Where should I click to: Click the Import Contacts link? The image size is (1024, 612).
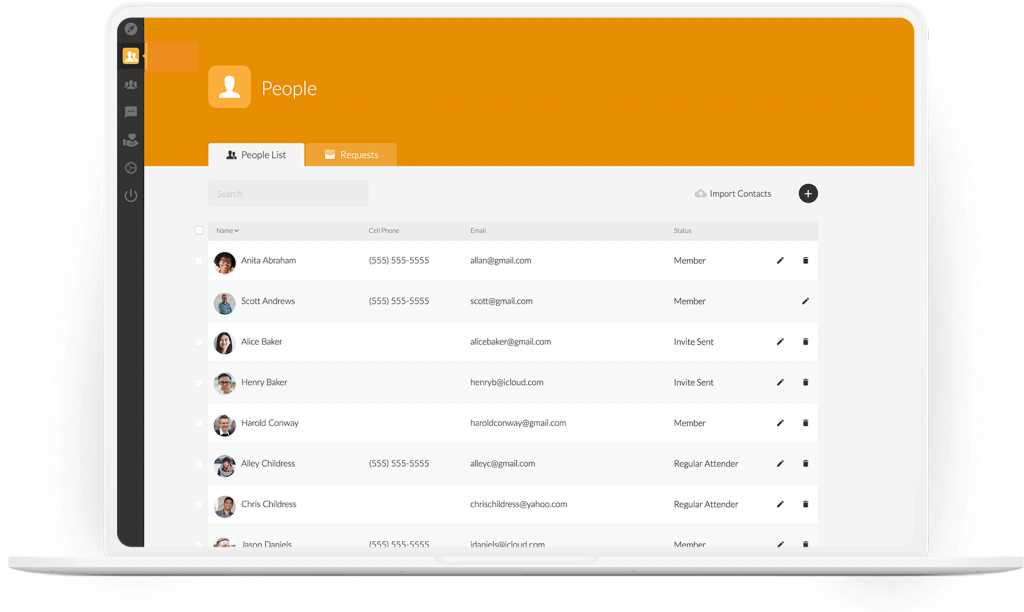click(x=740, y=193)
